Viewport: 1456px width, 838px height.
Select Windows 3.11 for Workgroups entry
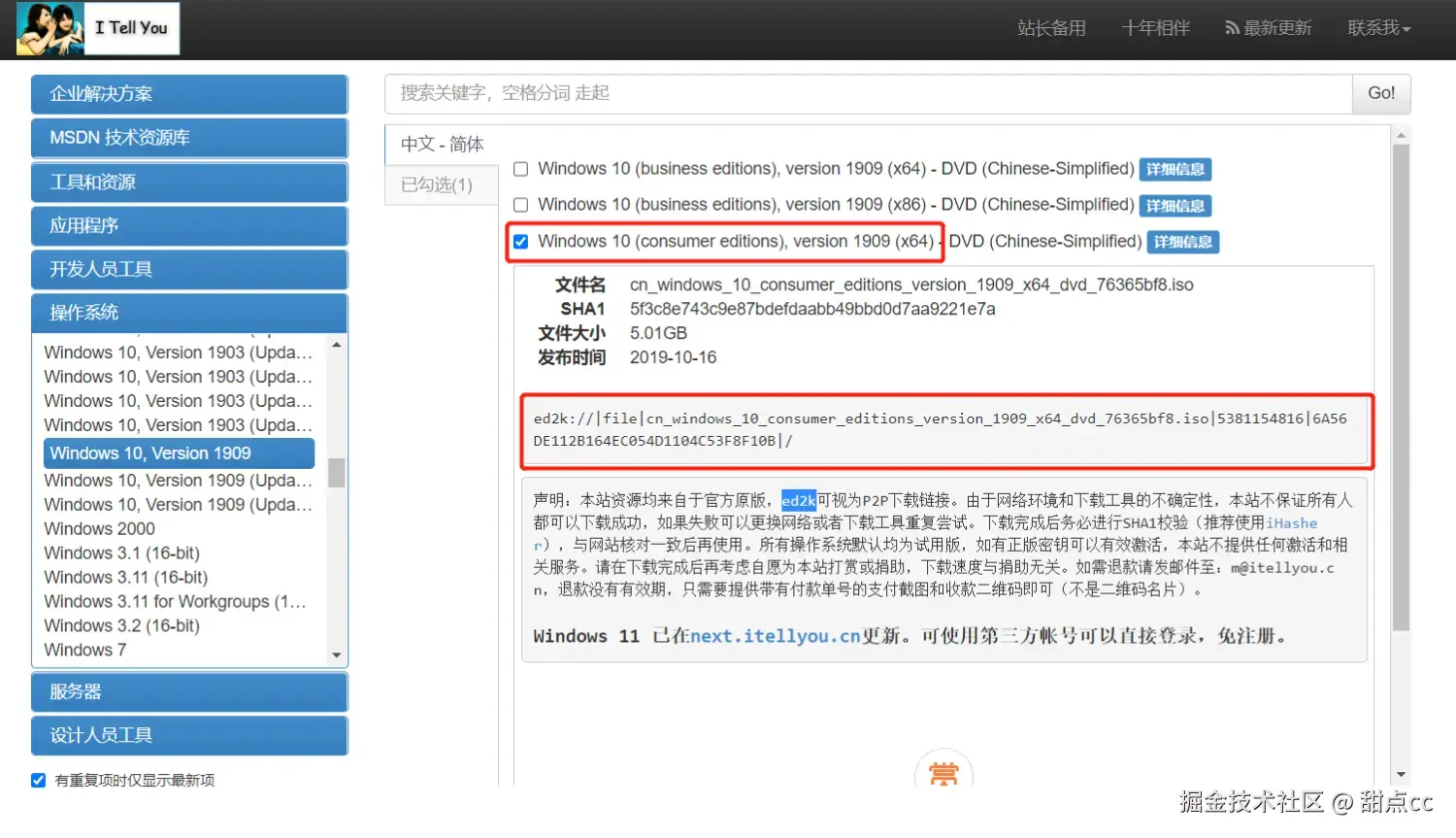pyautogui.click(x=175, y=602)
